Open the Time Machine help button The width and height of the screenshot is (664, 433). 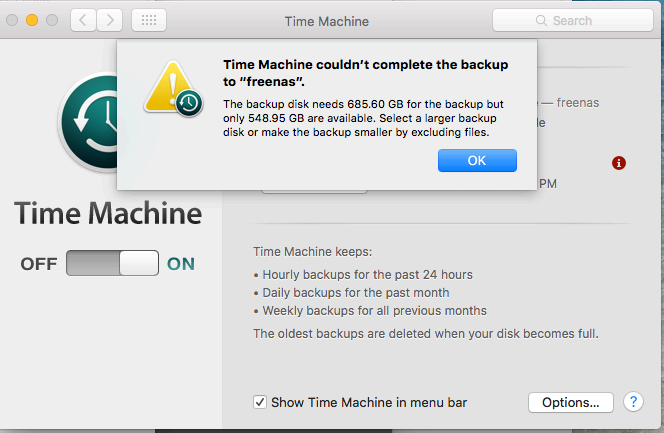coord(633,402)
